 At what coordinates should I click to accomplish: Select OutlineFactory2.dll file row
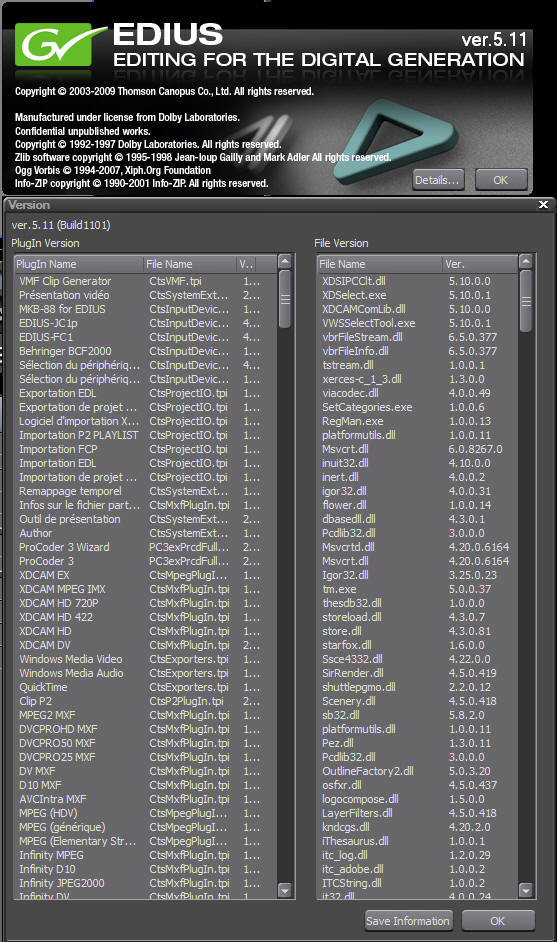click(x=417, y=771)
